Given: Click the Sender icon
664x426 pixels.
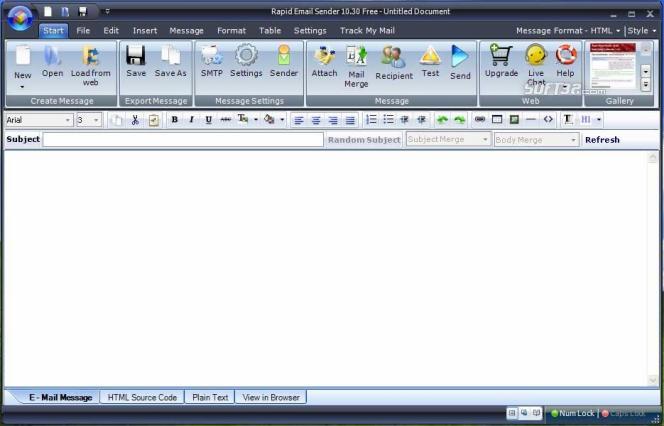Looking at the screenshot, I should tap(284, 56).
